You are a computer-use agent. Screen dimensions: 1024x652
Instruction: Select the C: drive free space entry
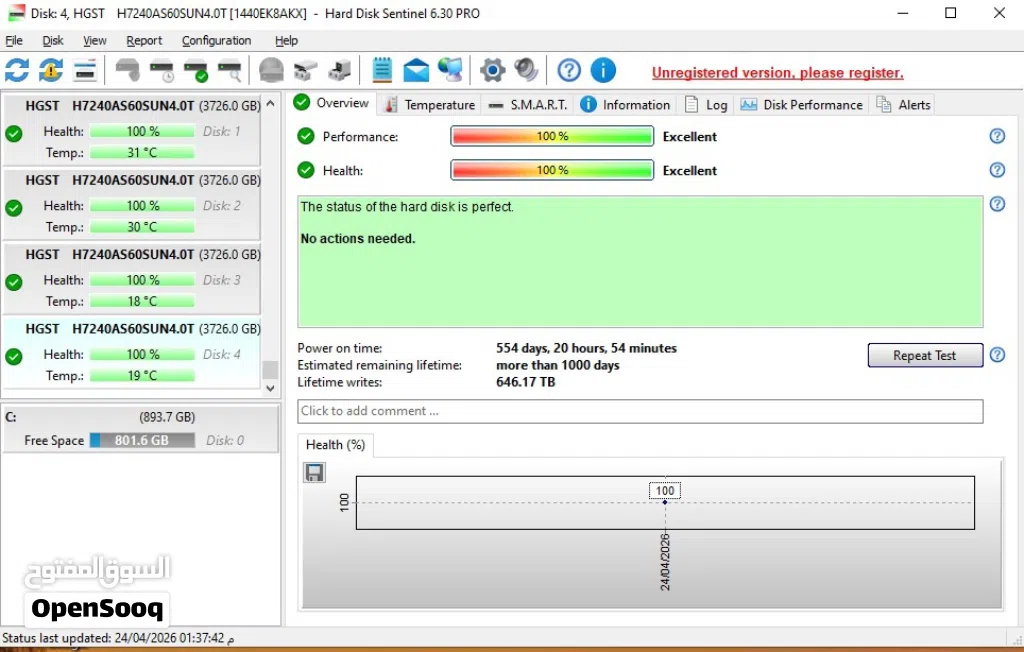click(x=140, y=428)
